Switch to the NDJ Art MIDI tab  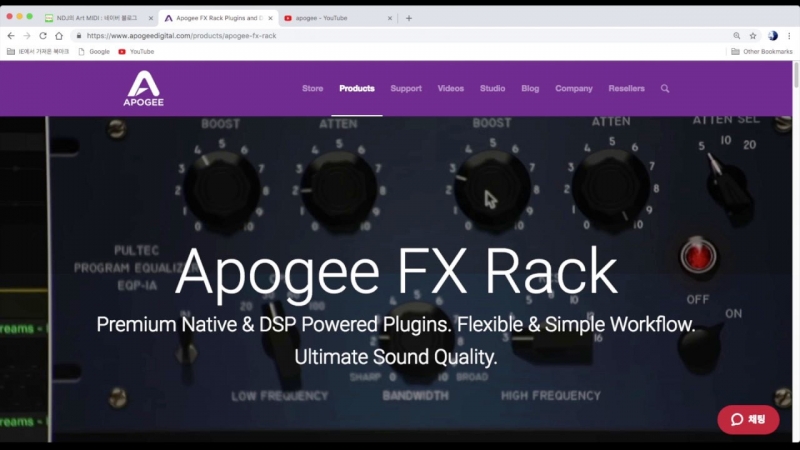(97, 18)
